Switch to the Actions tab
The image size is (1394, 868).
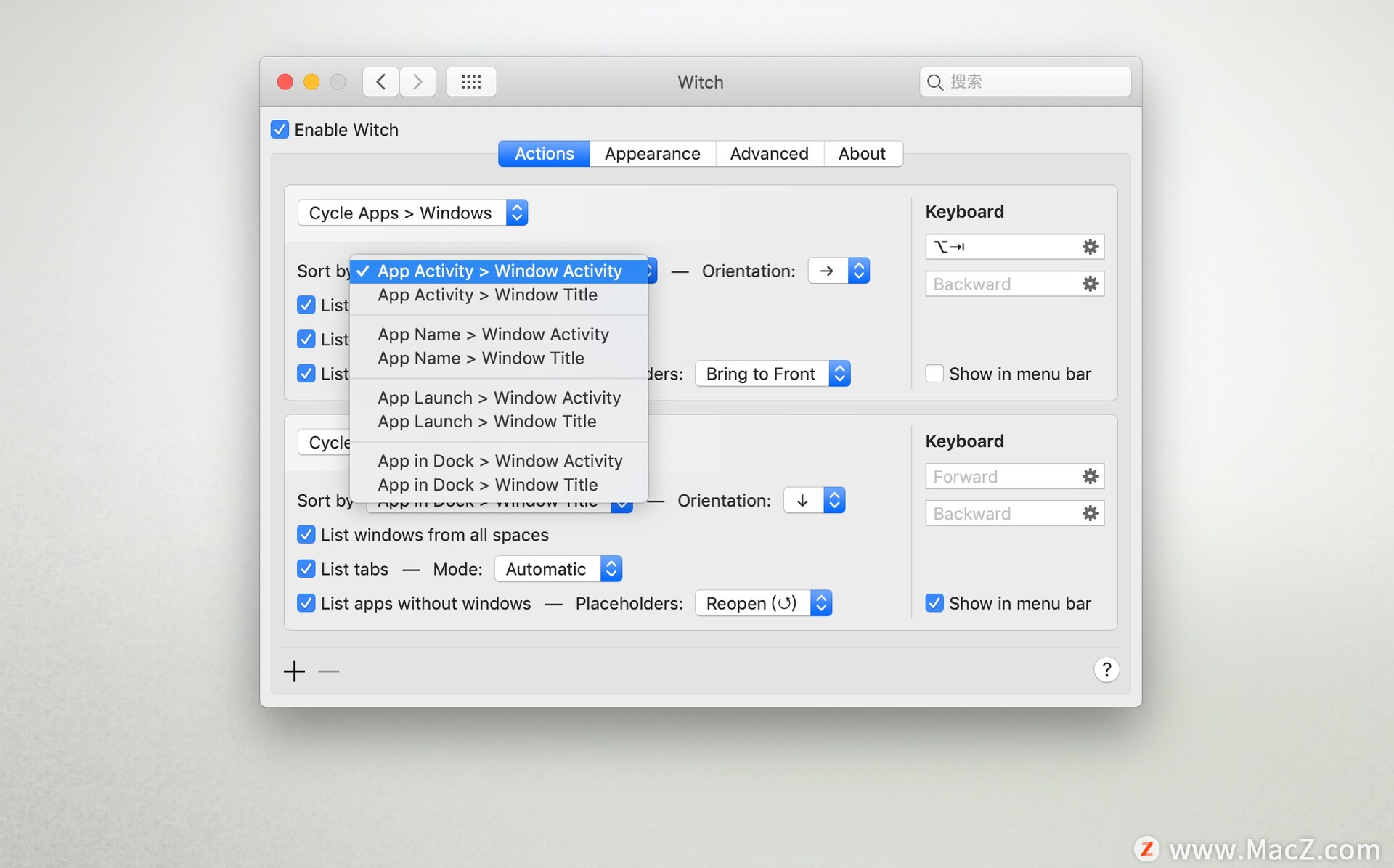(544, 154)
